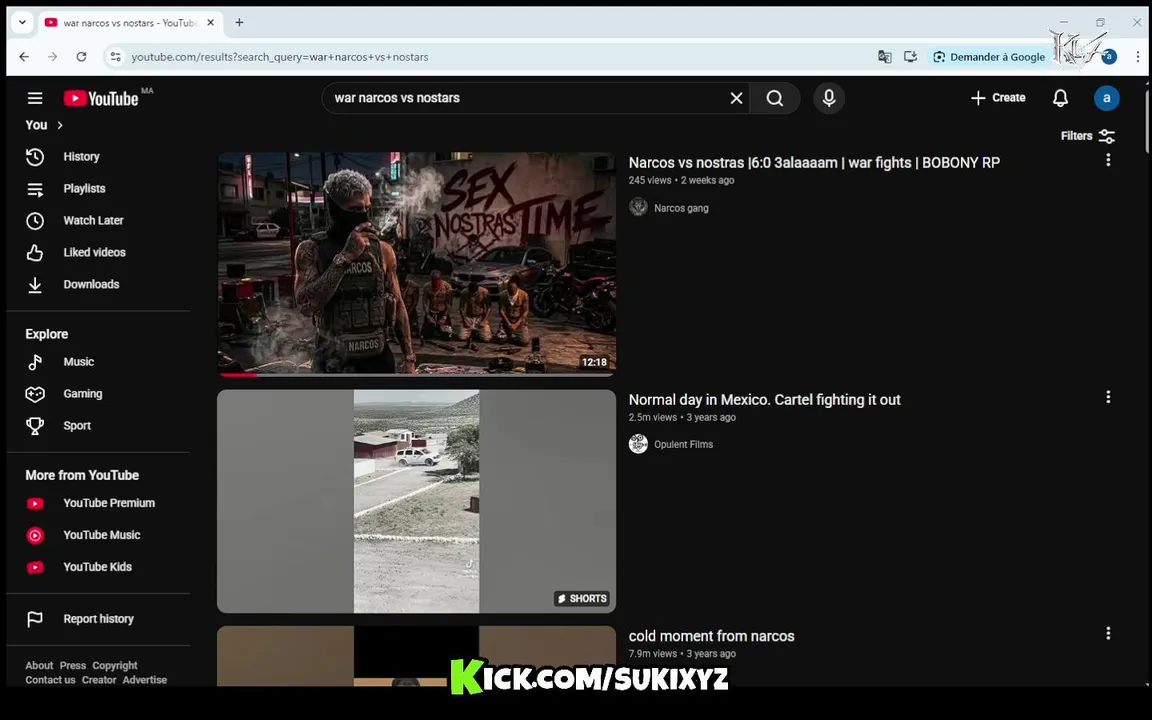Screen dimensions: 1152x720
Task: Close the war narcos vs nostars tab
Action: coord(210,23)
